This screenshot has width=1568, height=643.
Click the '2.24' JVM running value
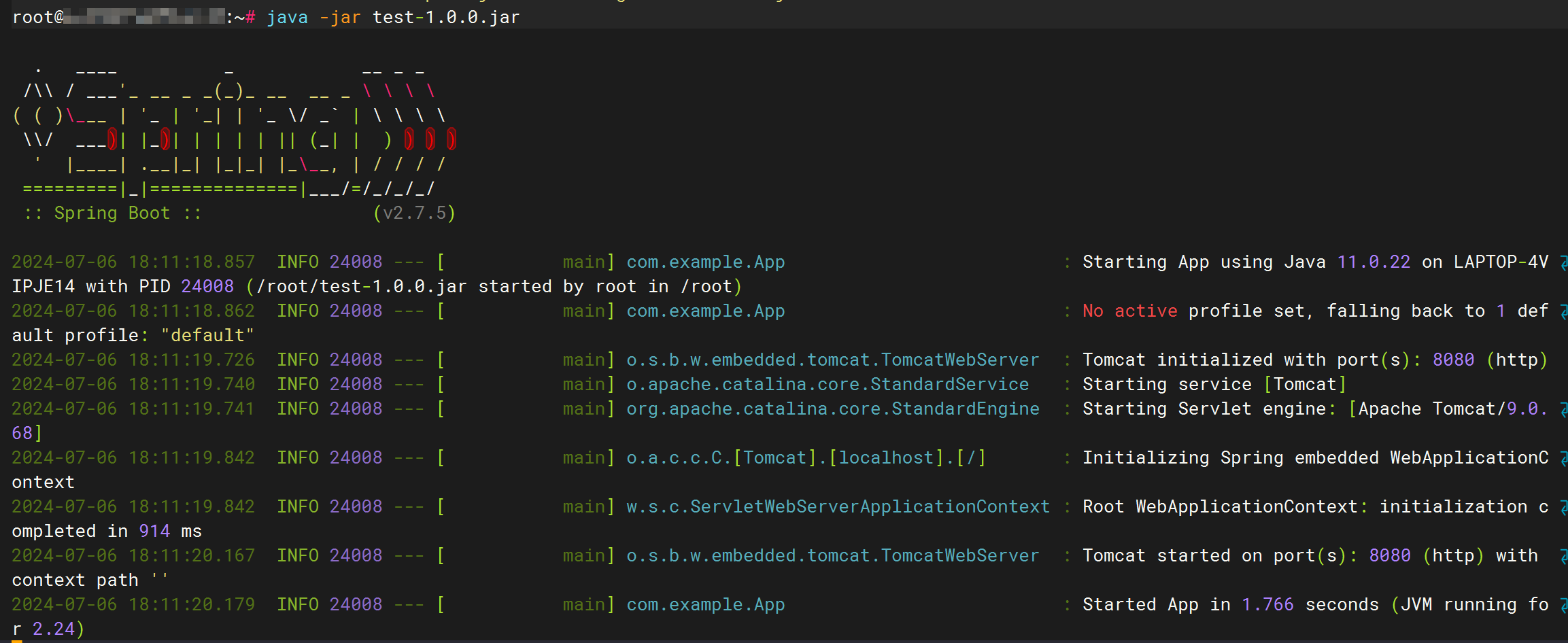click(x=54, y=629)
